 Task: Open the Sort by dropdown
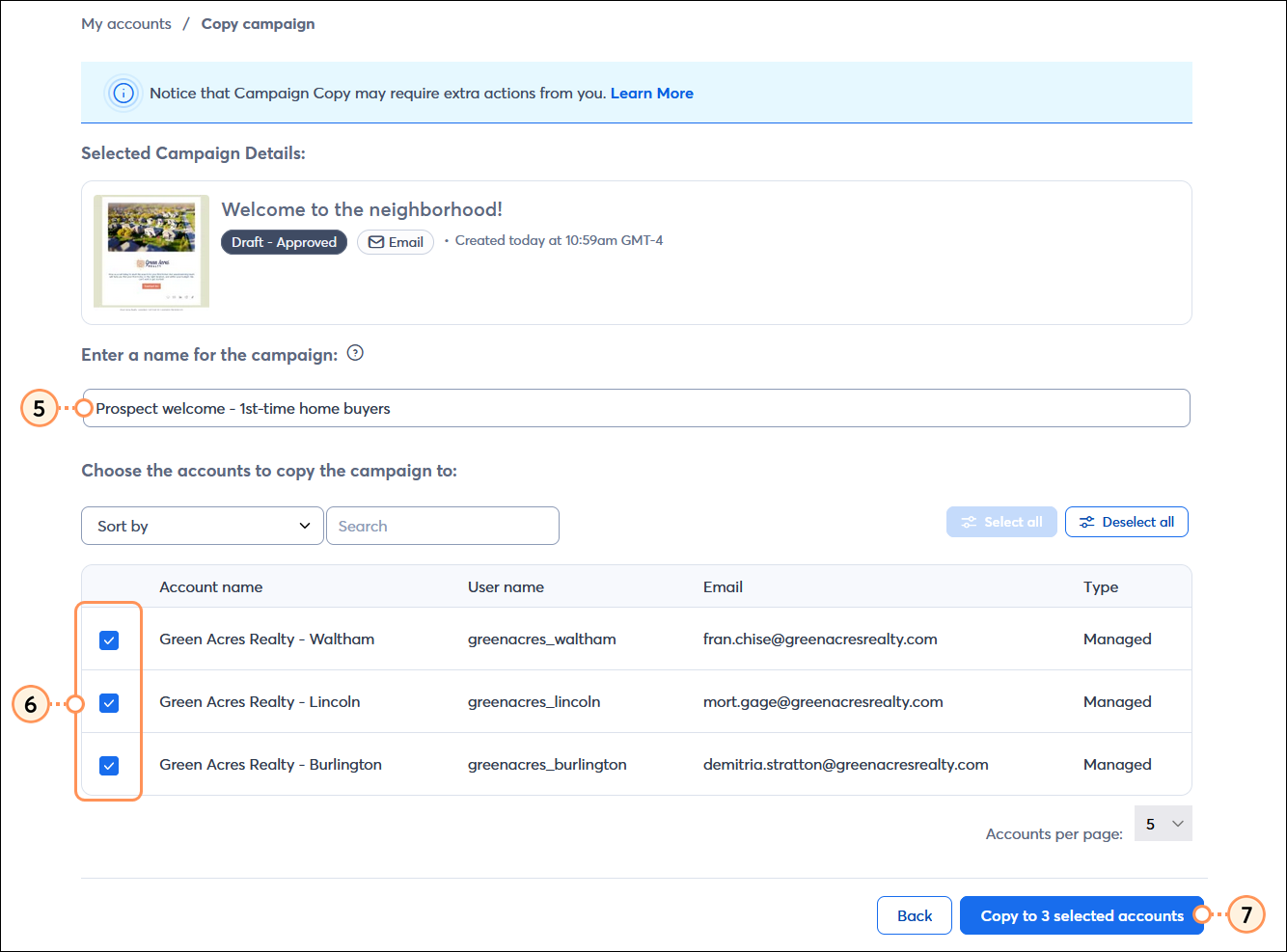pyautogui.click(x=202, y=526)
